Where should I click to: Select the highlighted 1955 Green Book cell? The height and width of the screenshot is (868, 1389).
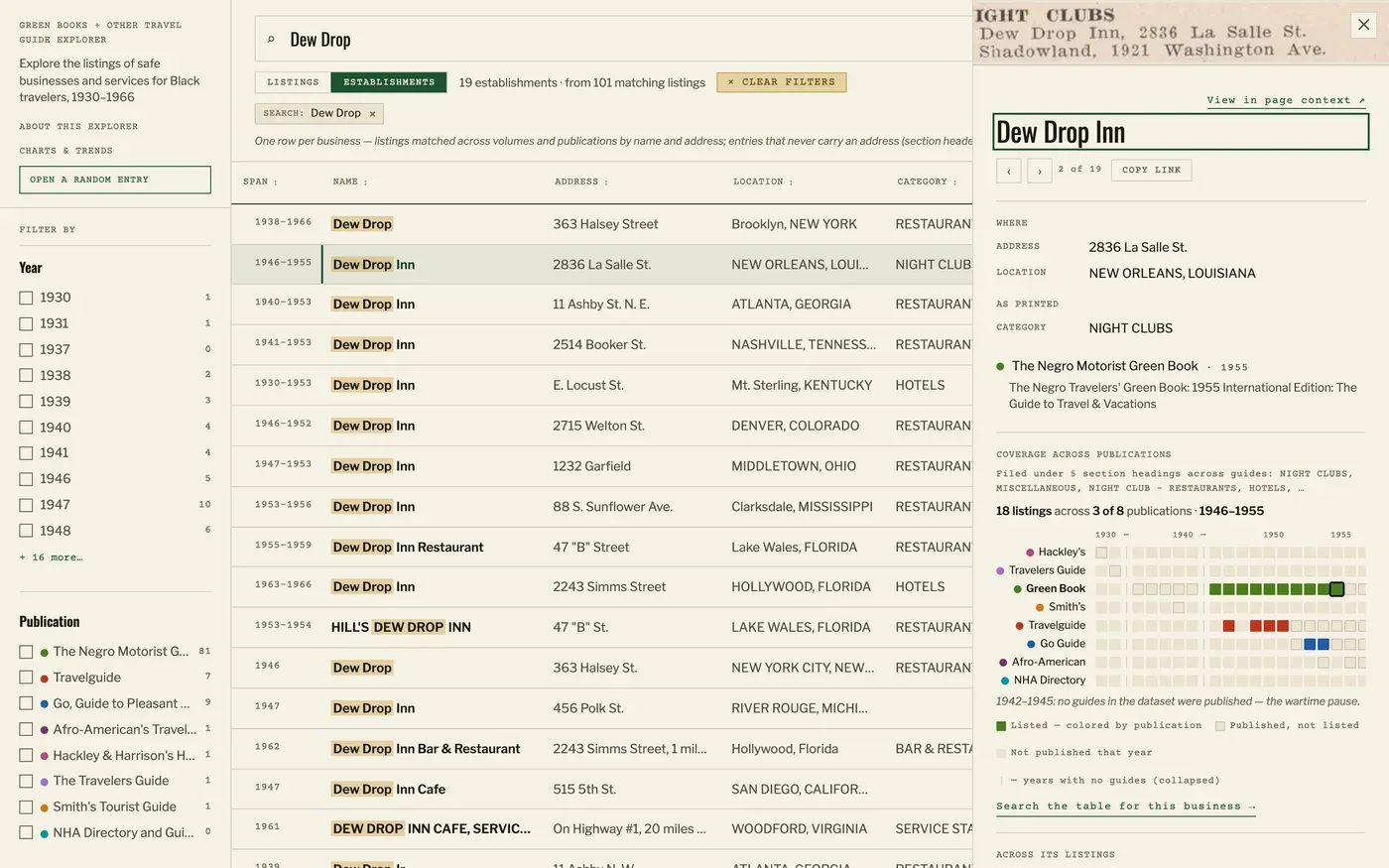(x=1336, y=589)
